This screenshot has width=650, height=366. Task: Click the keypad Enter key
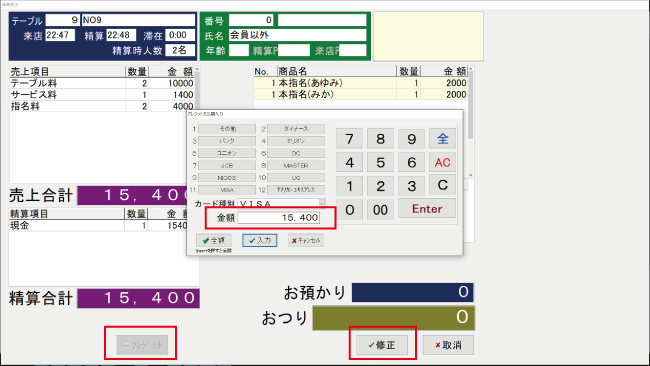(x=427, y=208)
